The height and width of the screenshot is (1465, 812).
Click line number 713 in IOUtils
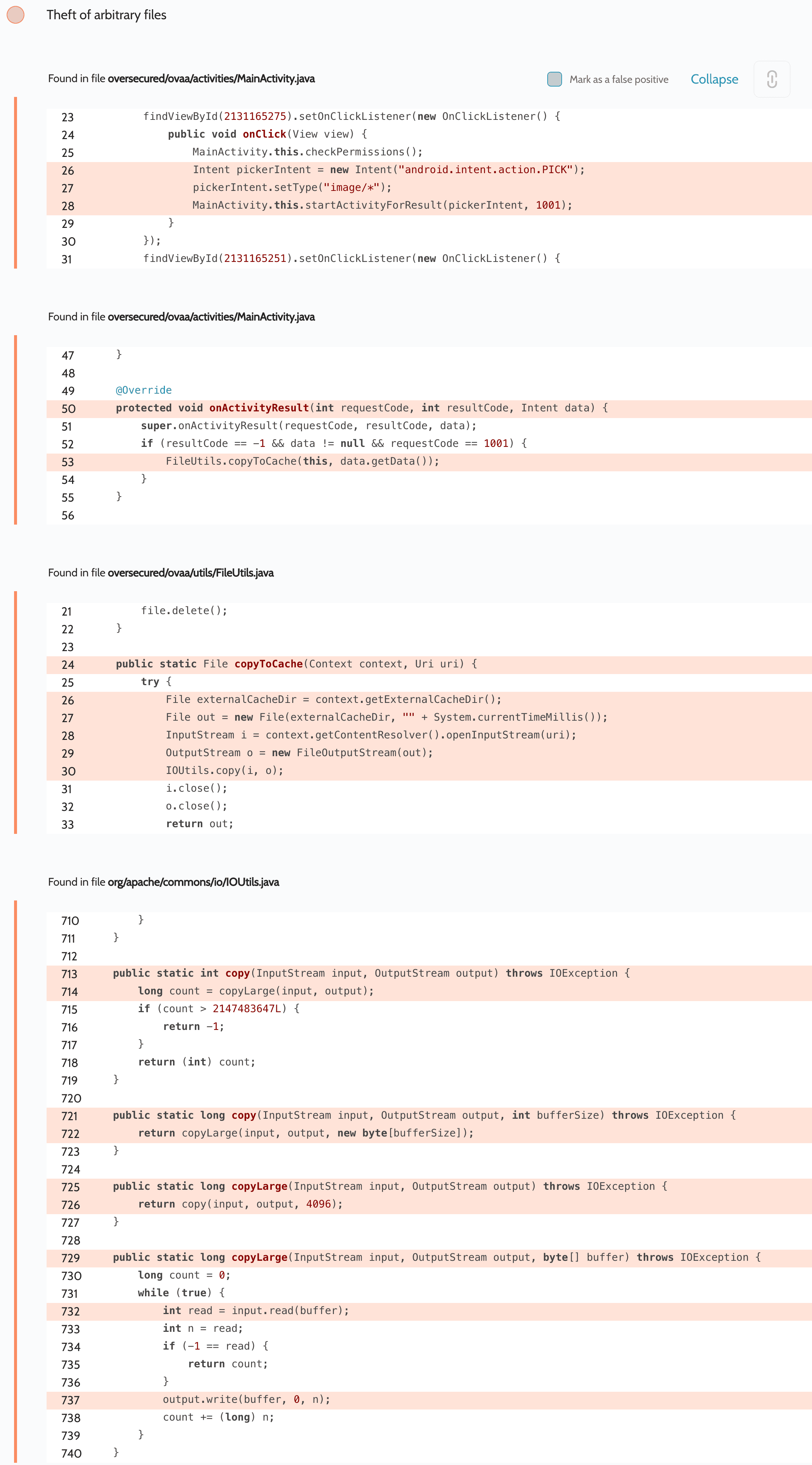69,974
